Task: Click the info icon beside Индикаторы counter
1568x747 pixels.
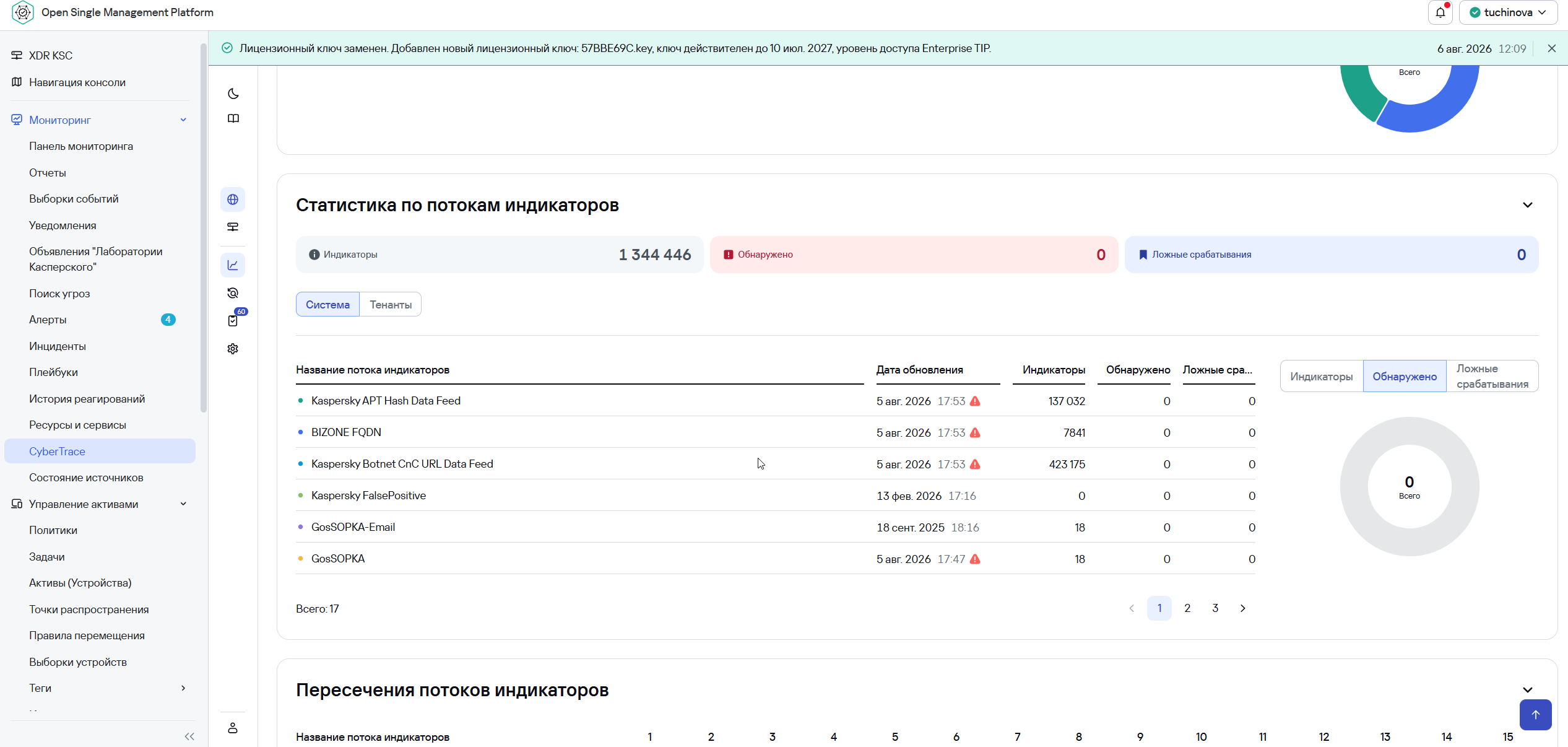Action: (314, 255)
